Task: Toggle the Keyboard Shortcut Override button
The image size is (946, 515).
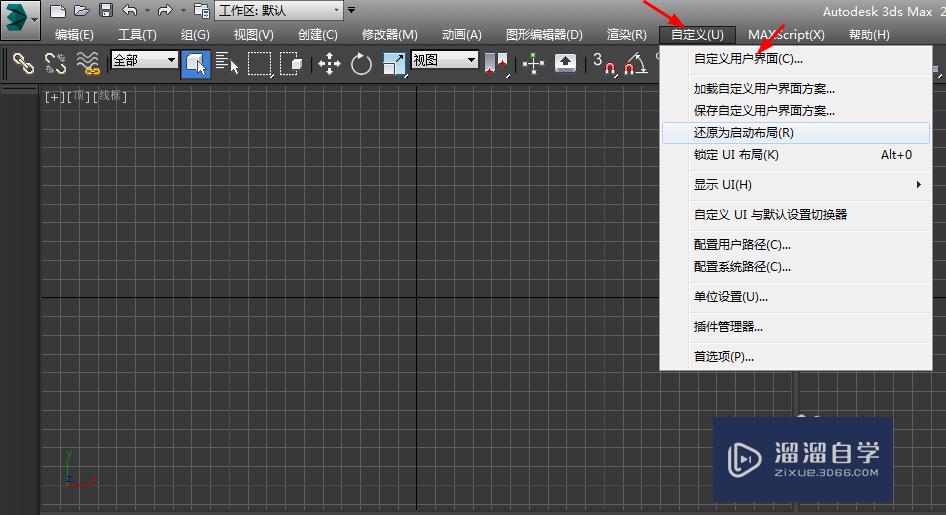Action: [565, 63]
